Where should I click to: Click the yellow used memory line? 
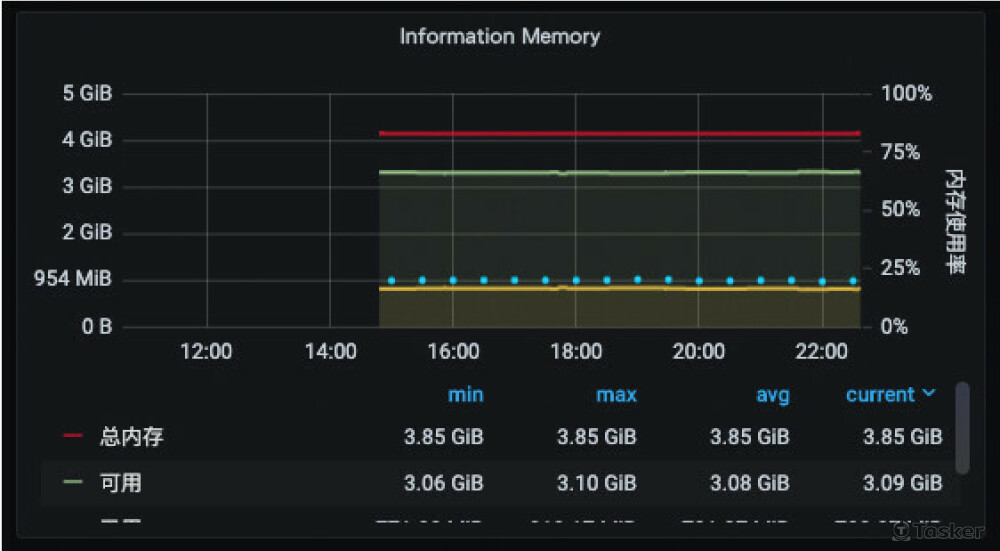[x=620, y=288]
